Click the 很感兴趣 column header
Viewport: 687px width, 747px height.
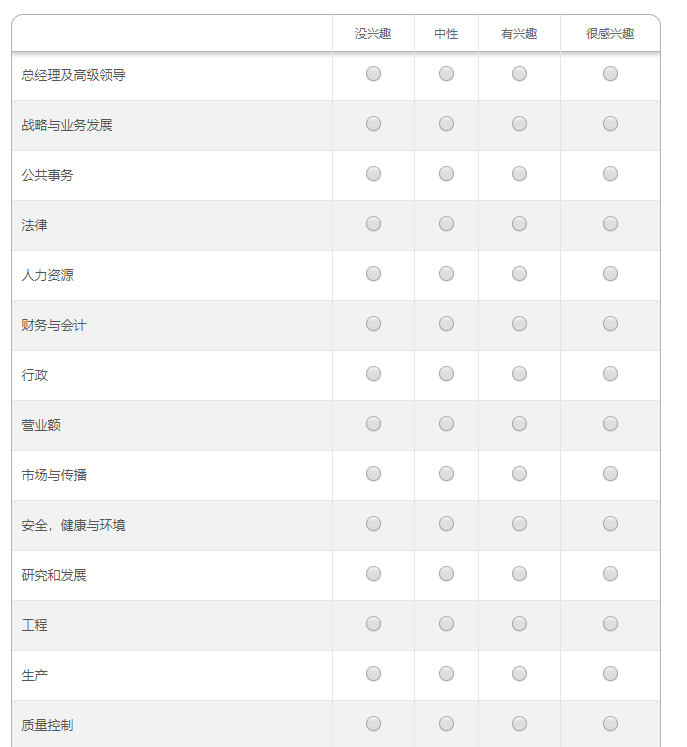click(x=610, y=34)
